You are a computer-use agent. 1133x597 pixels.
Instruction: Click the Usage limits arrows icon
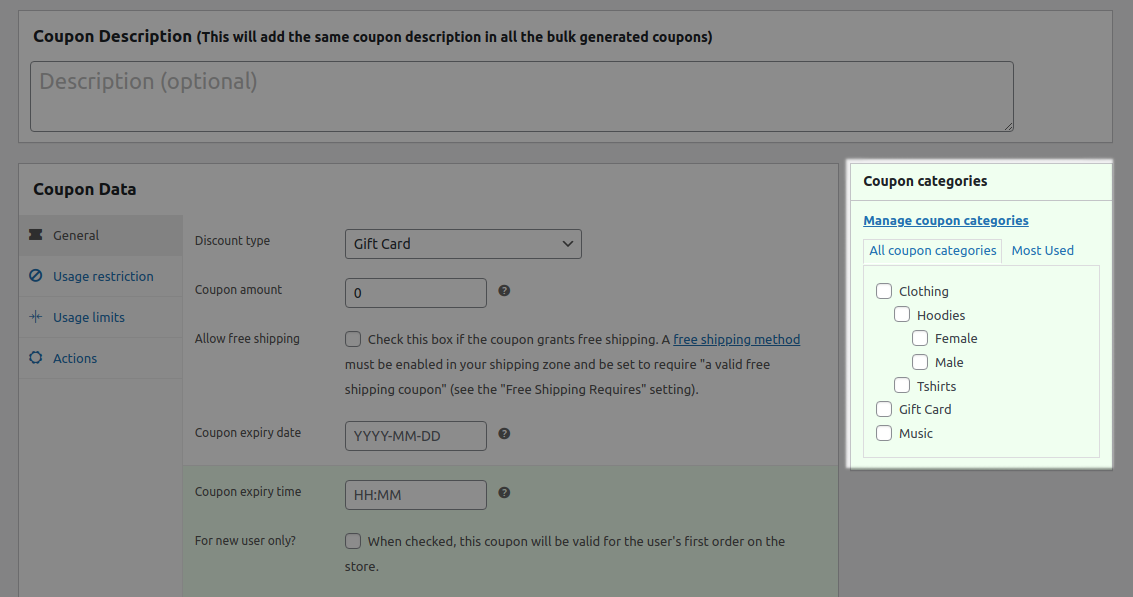coord(37,317)
